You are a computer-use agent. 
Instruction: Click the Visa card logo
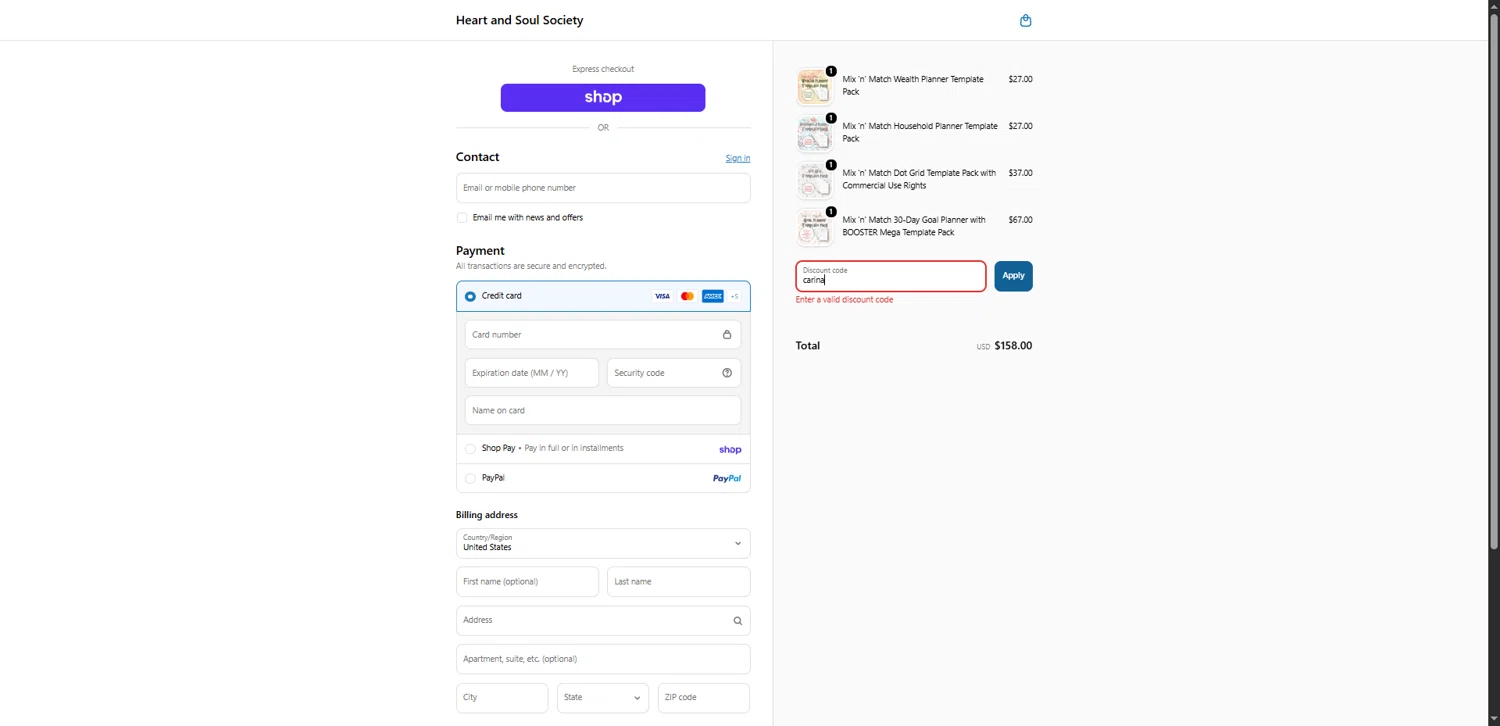662,296
